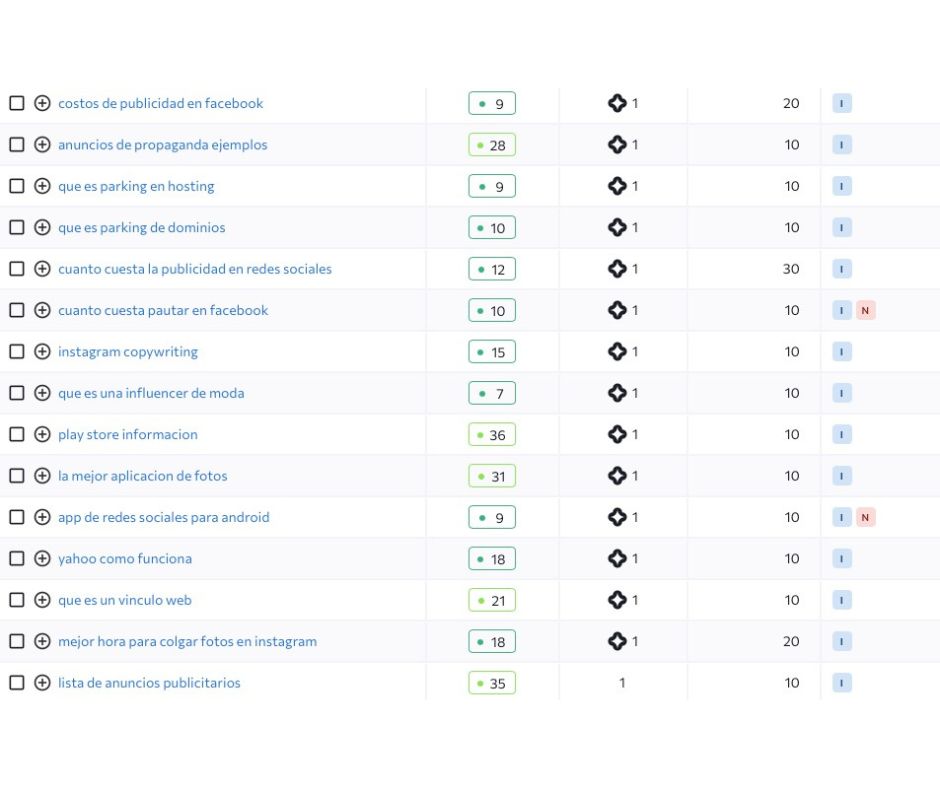Tick the checkbox for "que es un vinculo web"

tap(17, 600)
